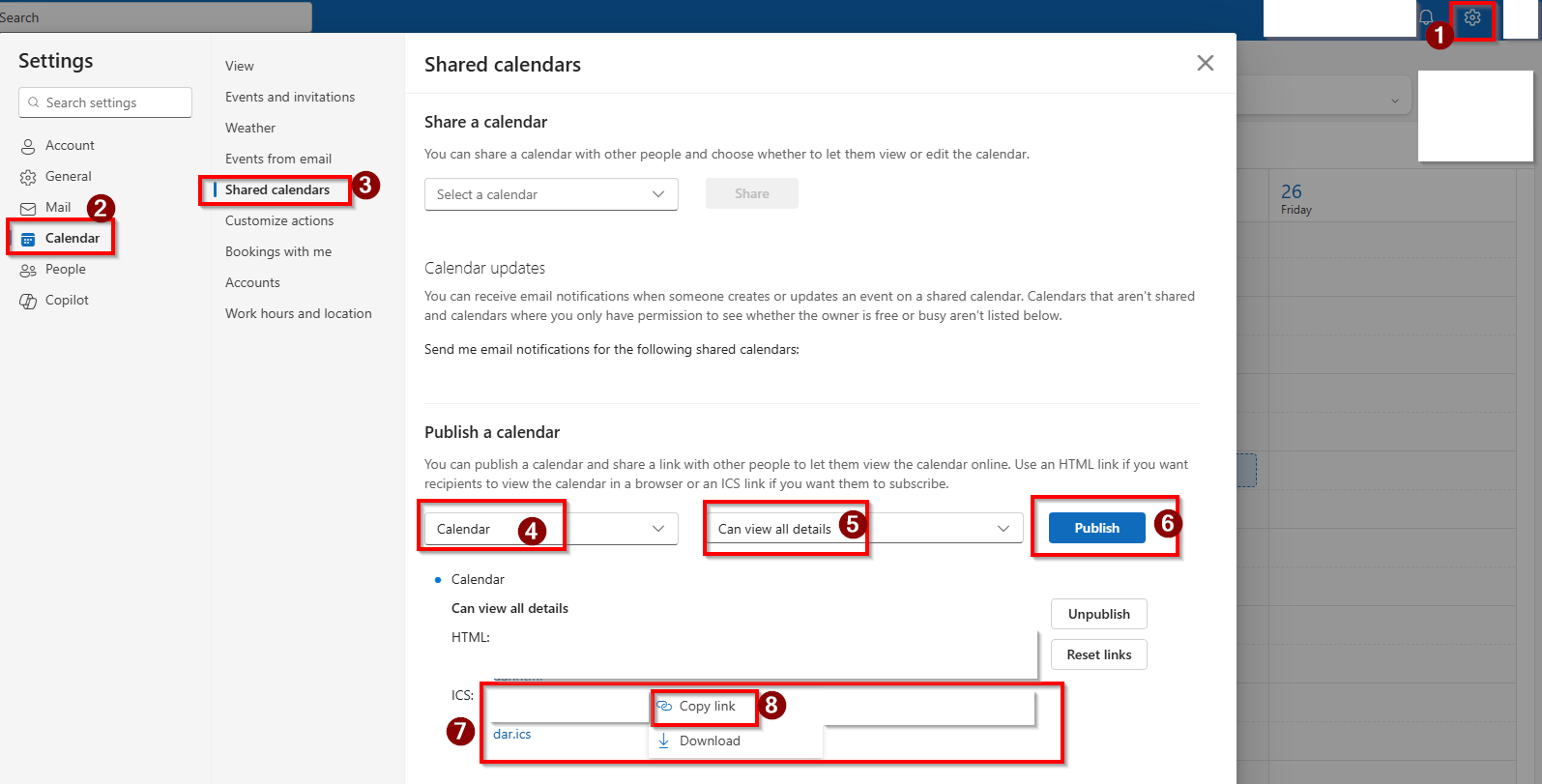Click the Search settings field
The height and width of the screenshot is (784, 1542).
[106, 102]
